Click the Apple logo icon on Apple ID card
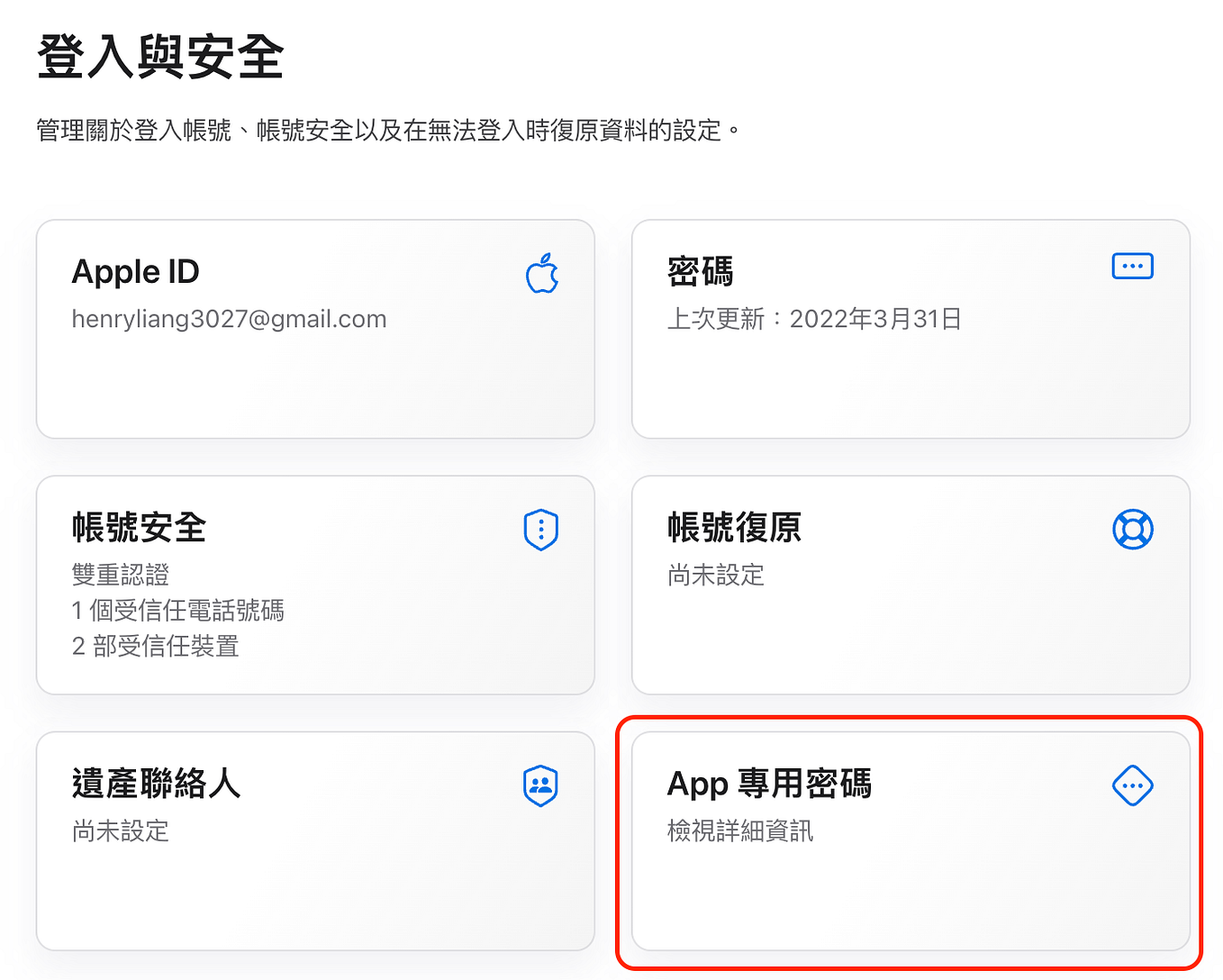This screenshot has height=980, width=1223. [542, 273]
